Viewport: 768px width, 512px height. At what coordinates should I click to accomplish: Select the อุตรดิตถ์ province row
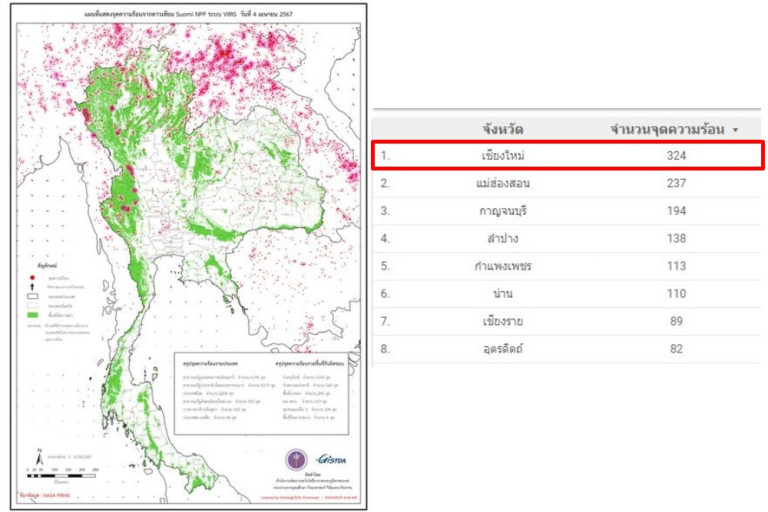pyautogui.click(x=502, y=349)
